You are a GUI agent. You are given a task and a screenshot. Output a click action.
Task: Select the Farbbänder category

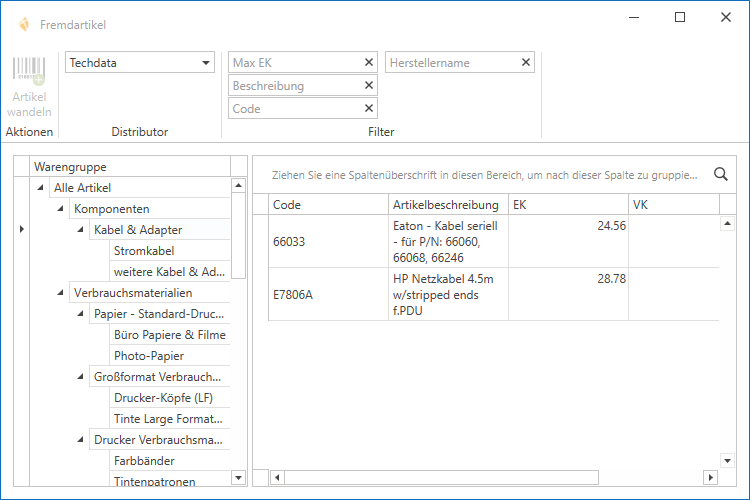point(144,461)
